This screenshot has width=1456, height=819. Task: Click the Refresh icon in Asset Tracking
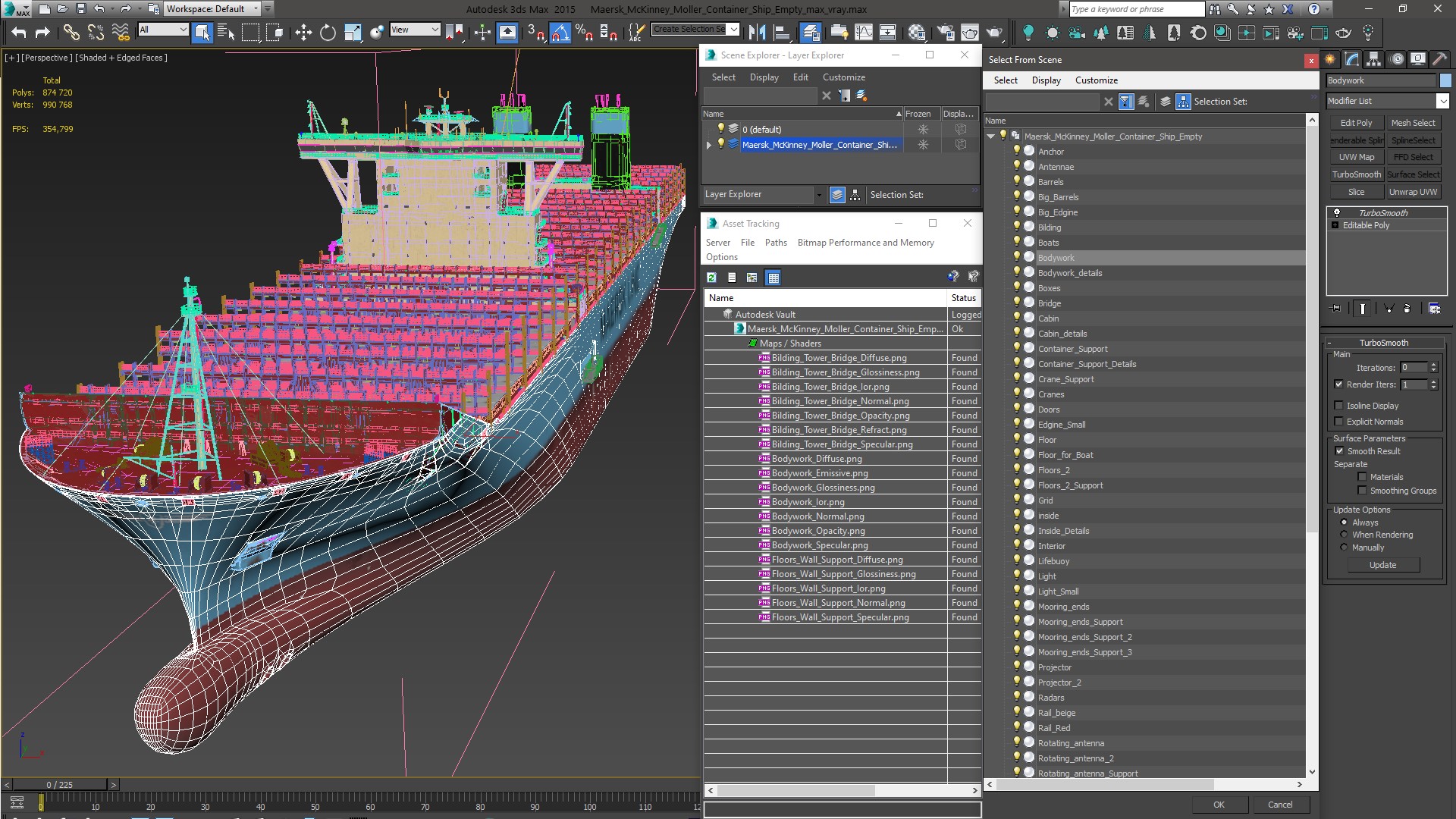point(711,278)
